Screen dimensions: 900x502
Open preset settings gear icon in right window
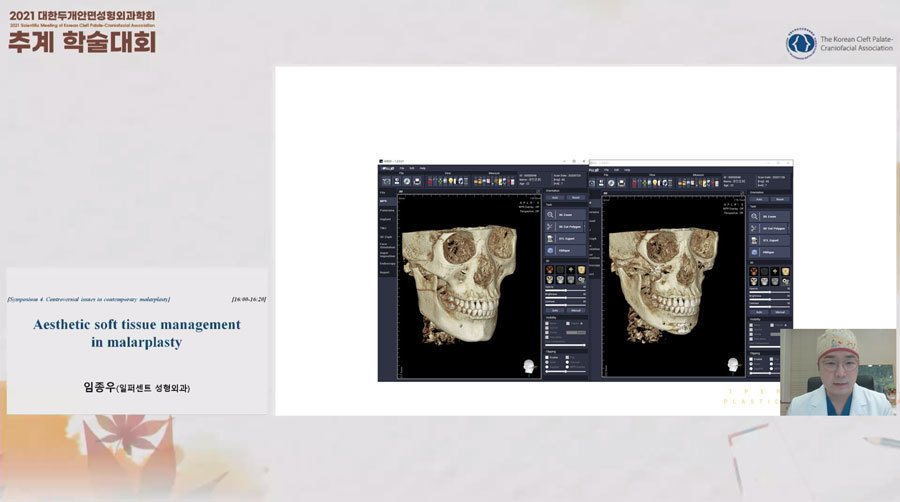[x=785, y=282]
